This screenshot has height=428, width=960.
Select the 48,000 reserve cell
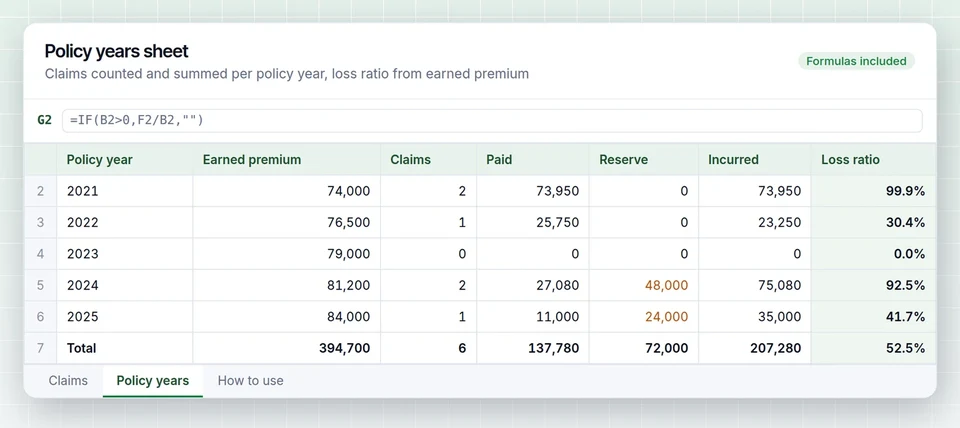click(x=644, y=285)
